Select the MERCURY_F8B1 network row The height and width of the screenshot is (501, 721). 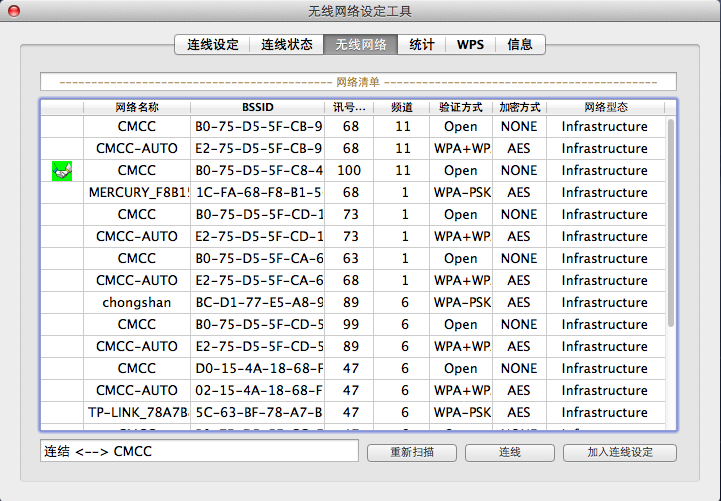(353, 193)
